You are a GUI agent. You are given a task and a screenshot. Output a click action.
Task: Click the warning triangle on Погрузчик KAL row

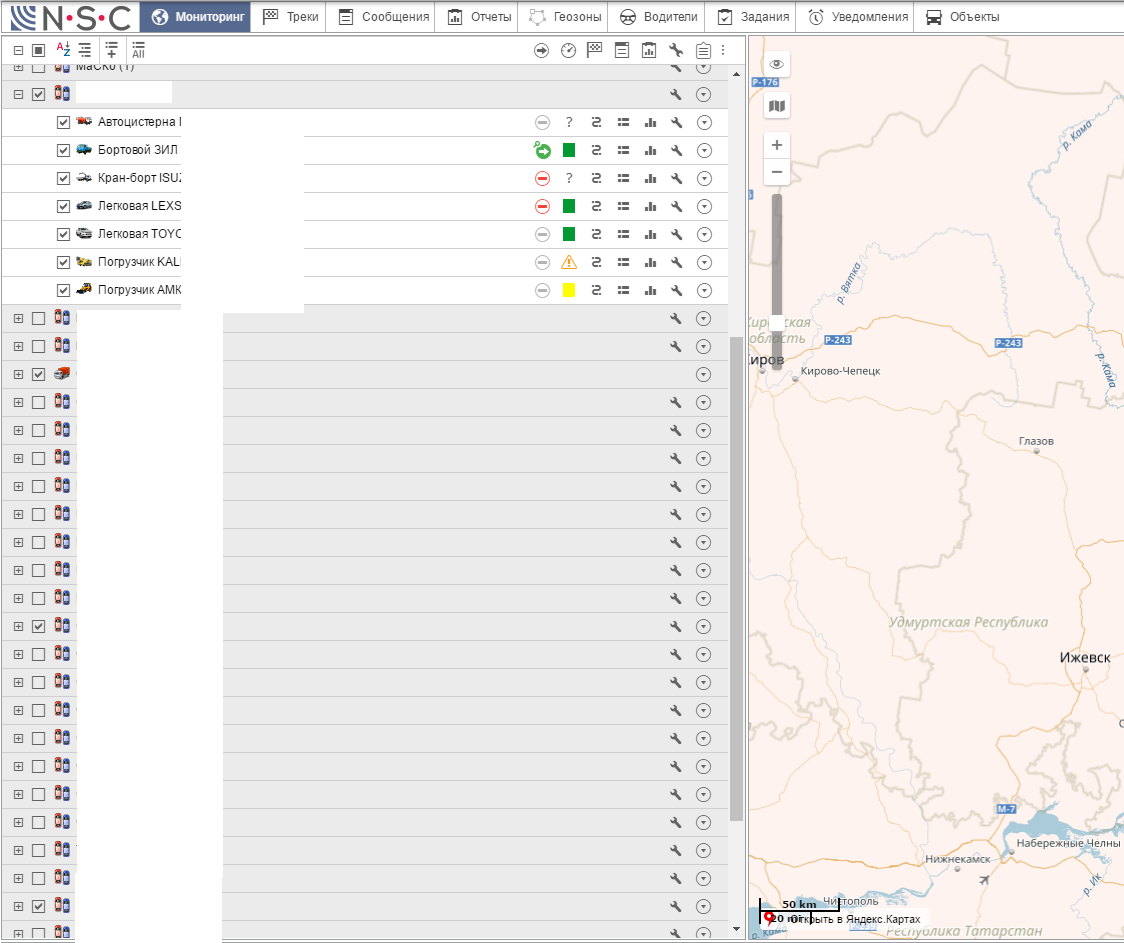[569, 263]
